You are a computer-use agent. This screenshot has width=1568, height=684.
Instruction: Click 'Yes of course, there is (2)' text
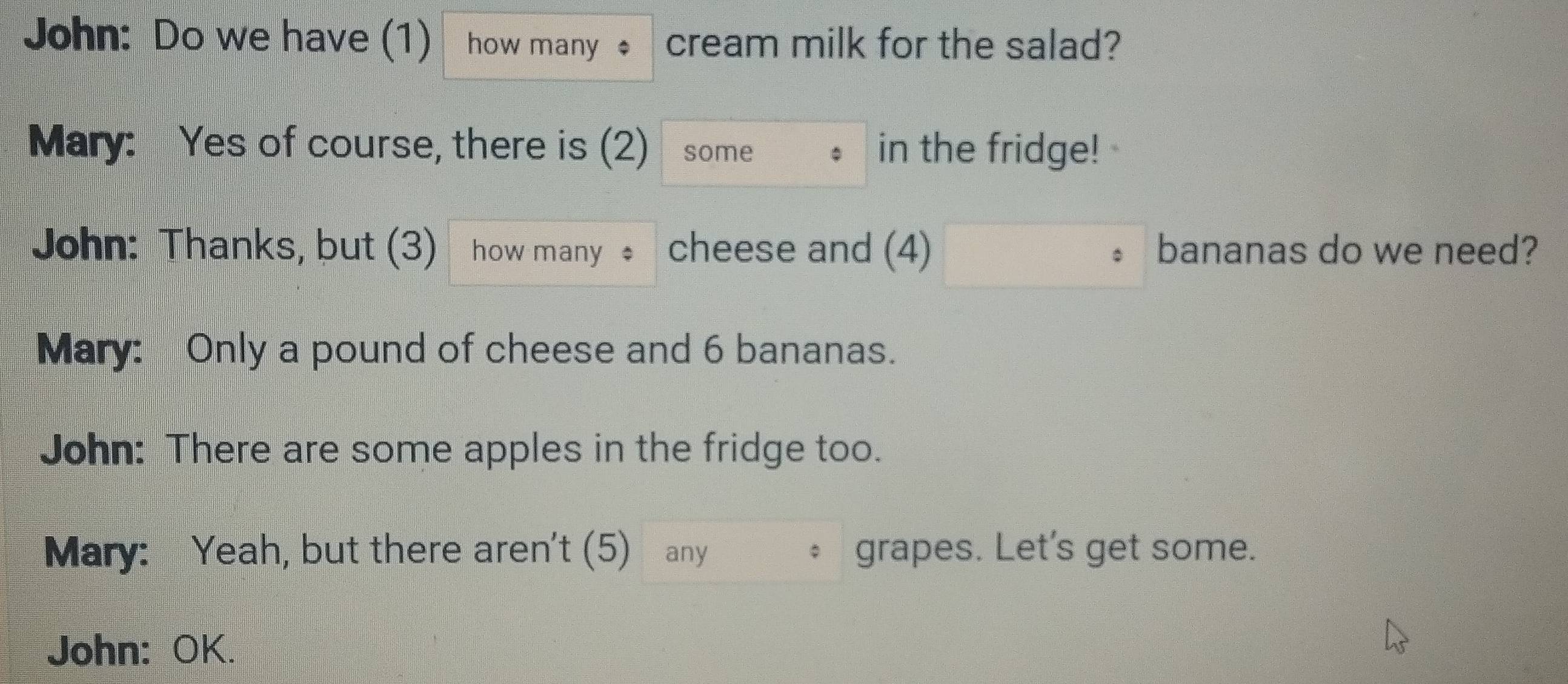(x=414, y=147)
